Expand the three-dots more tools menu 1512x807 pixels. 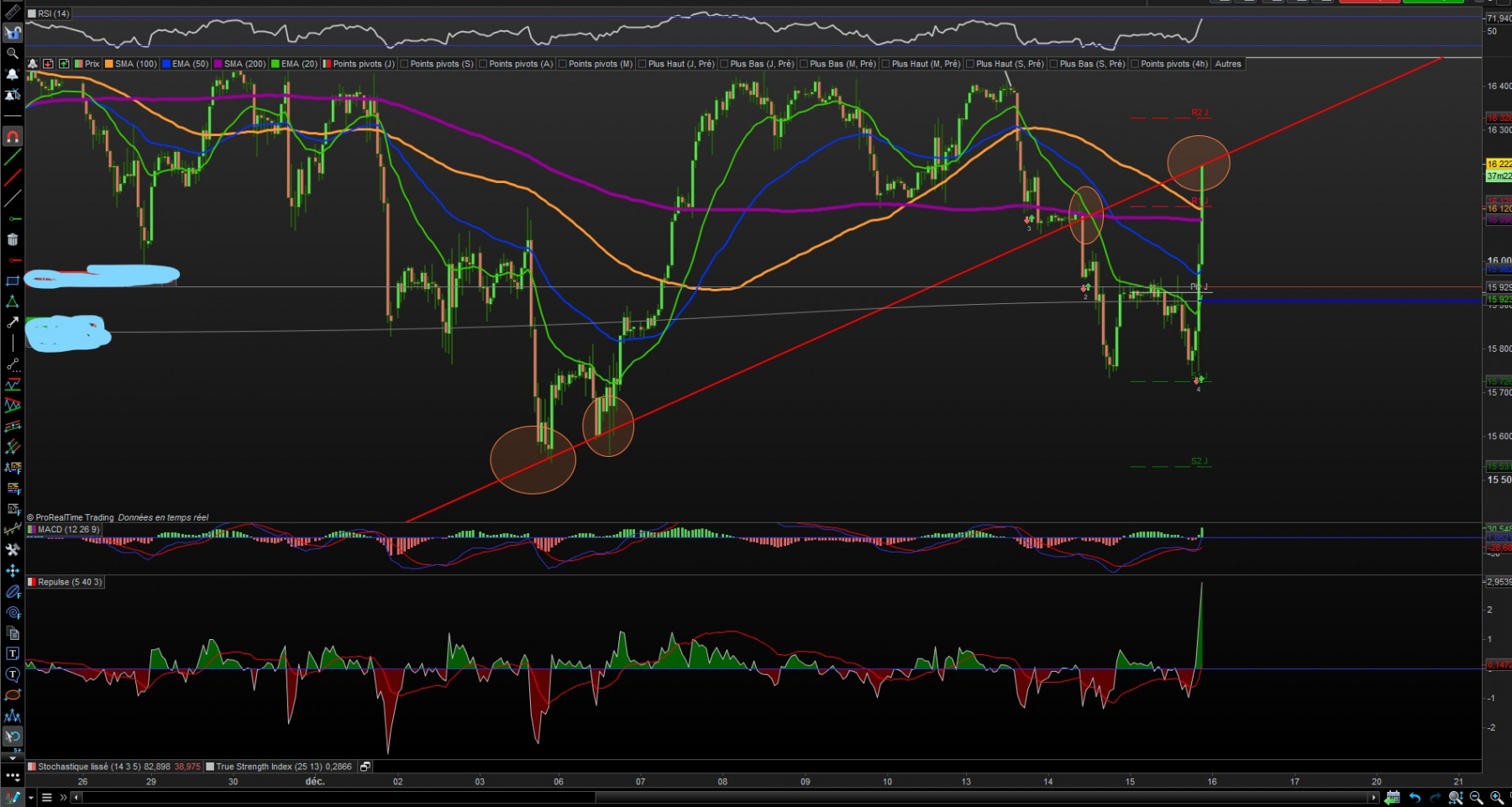coord(13,776)
